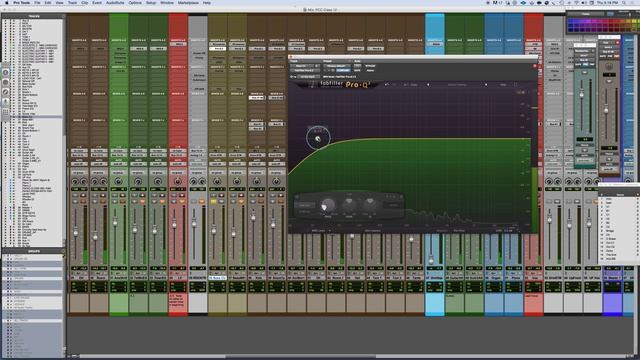The height and width of the screenshot is (360, 640).
Task: Open the insert plug-in selector below Track selector
Action: pos(305,70)
